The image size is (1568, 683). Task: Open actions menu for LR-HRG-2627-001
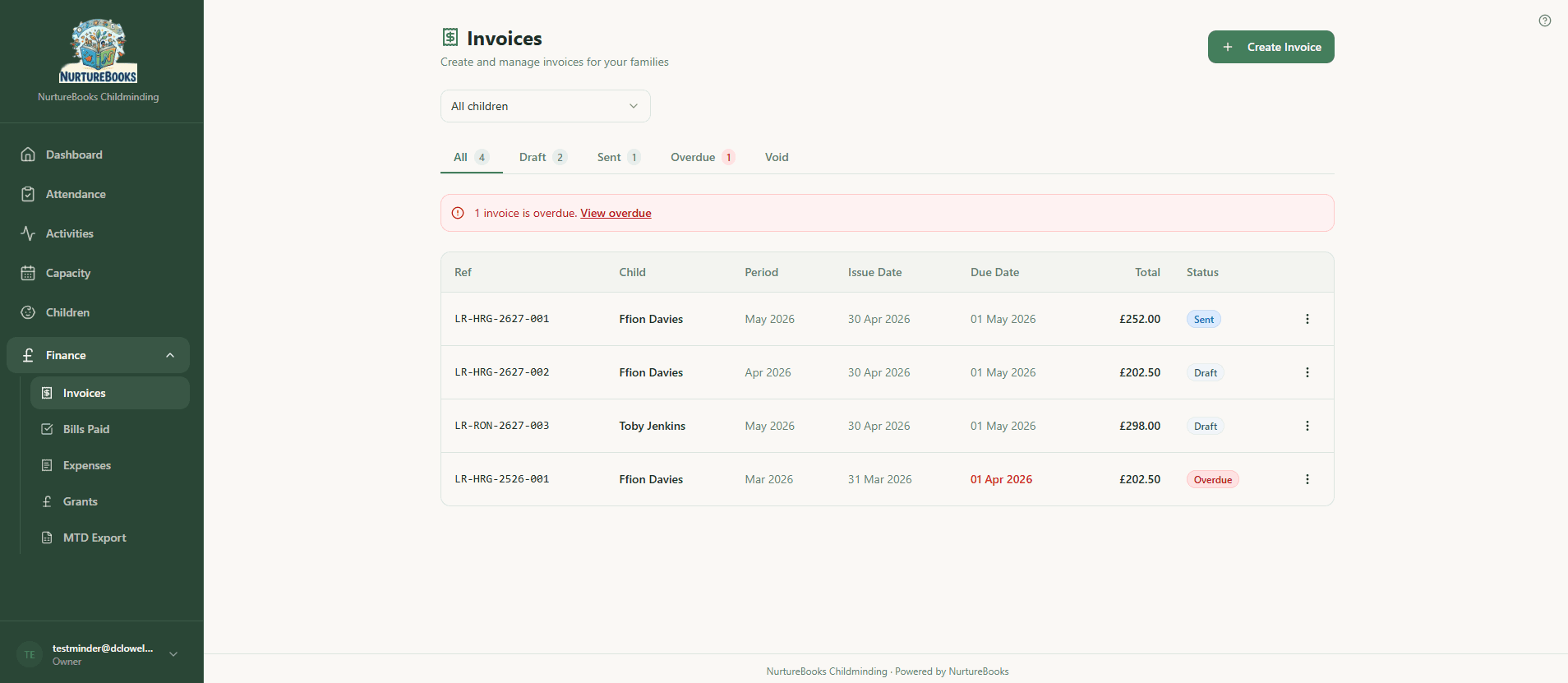point(1307,319)
